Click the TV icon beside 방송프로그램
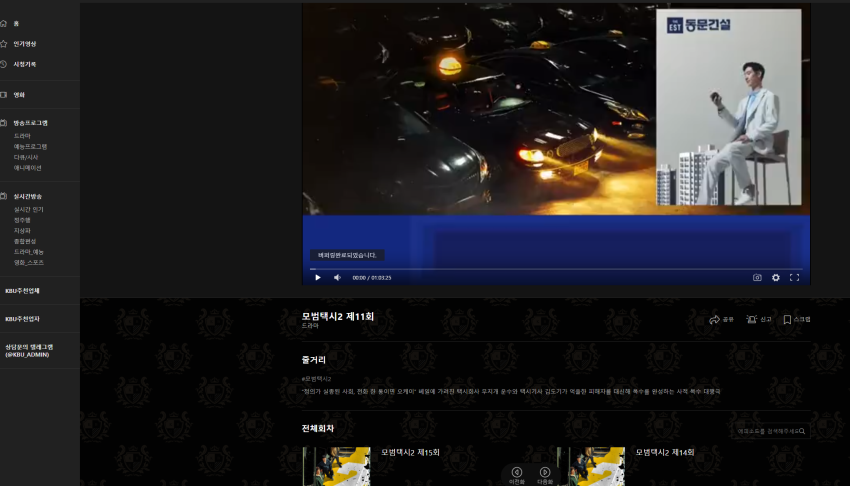 [3, 123]
